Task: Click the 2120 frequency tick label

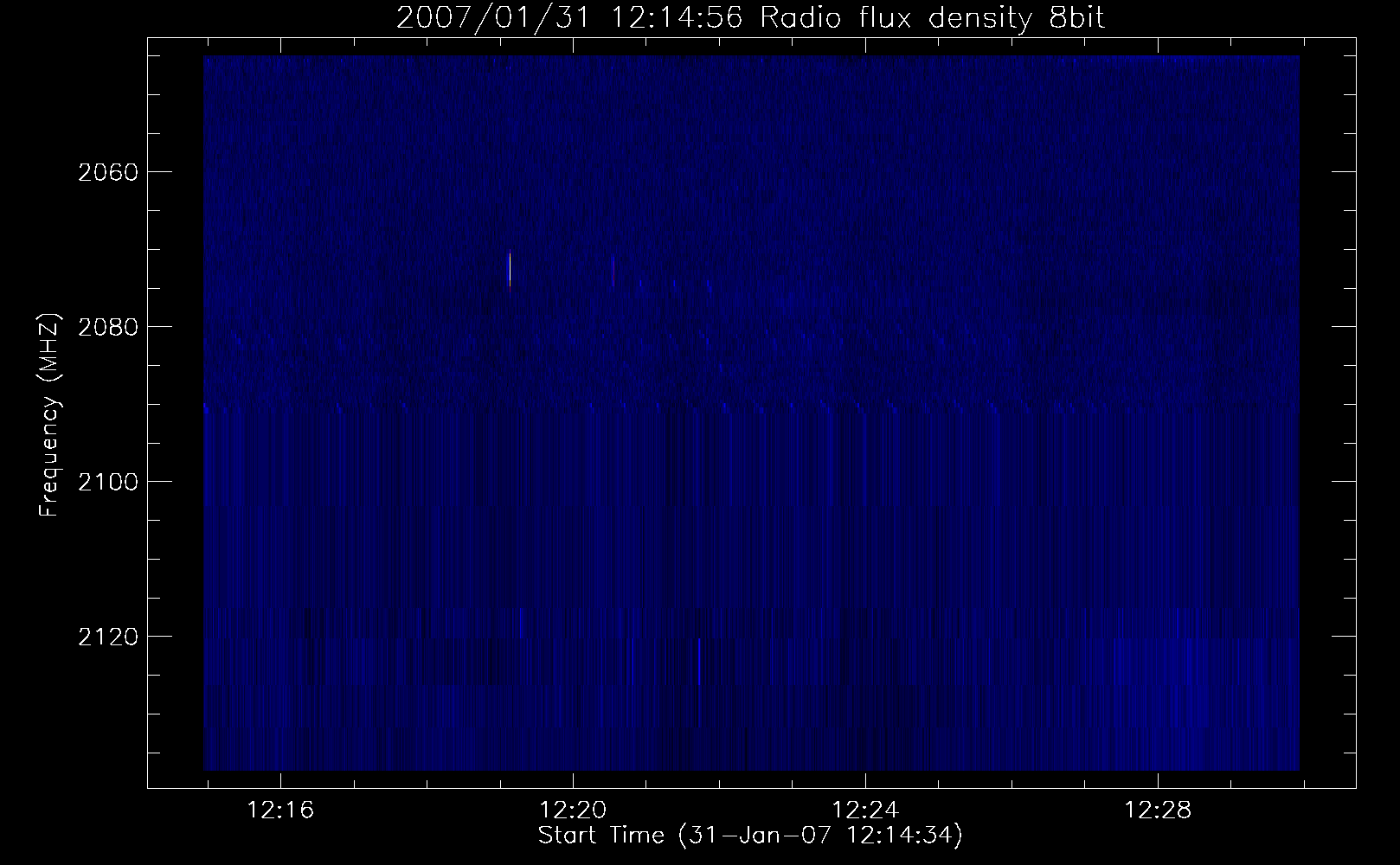Action: pyautogui.click(x=107, y=637)
